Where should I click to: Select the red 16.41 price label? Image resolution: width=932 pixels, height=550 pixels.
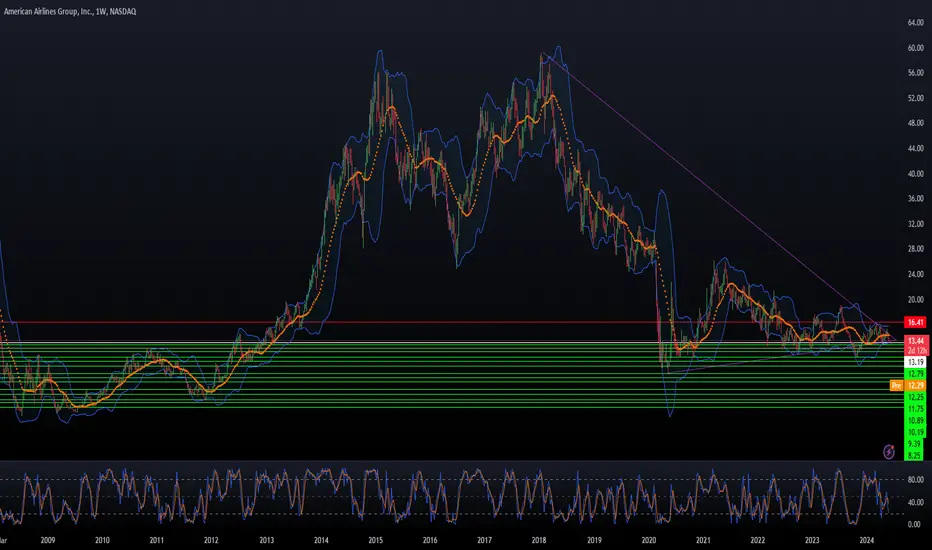coord(915,322)
